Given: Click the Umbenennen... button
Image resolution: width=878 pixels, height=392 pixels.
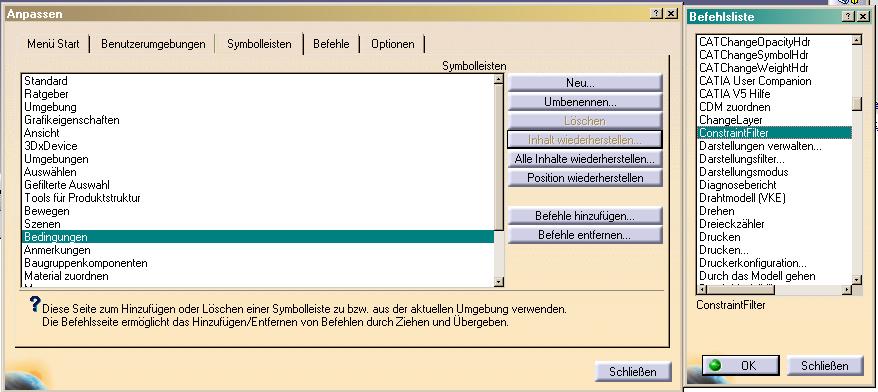Looking at the screenshot, I should point(585,102).
